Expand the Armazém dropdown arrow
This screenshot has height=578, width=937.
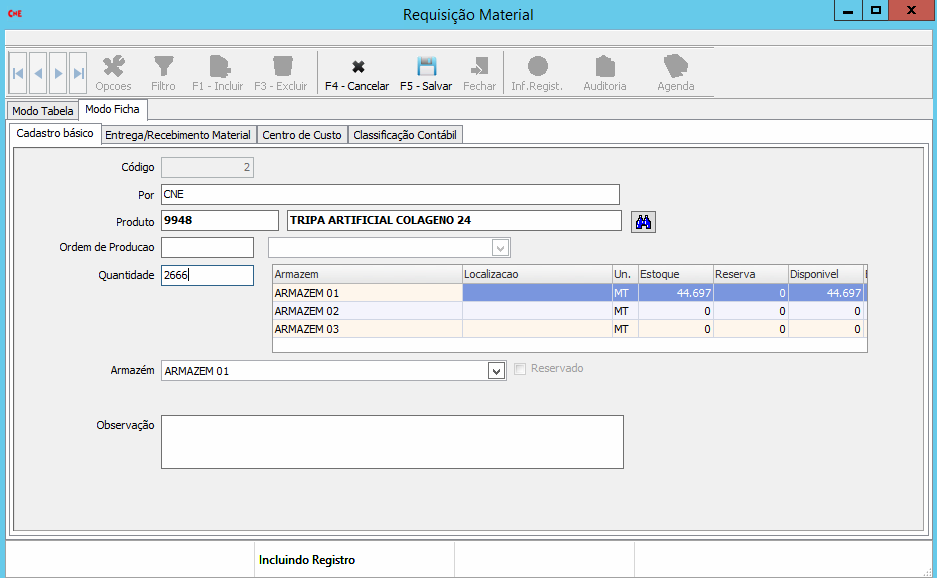496,371
